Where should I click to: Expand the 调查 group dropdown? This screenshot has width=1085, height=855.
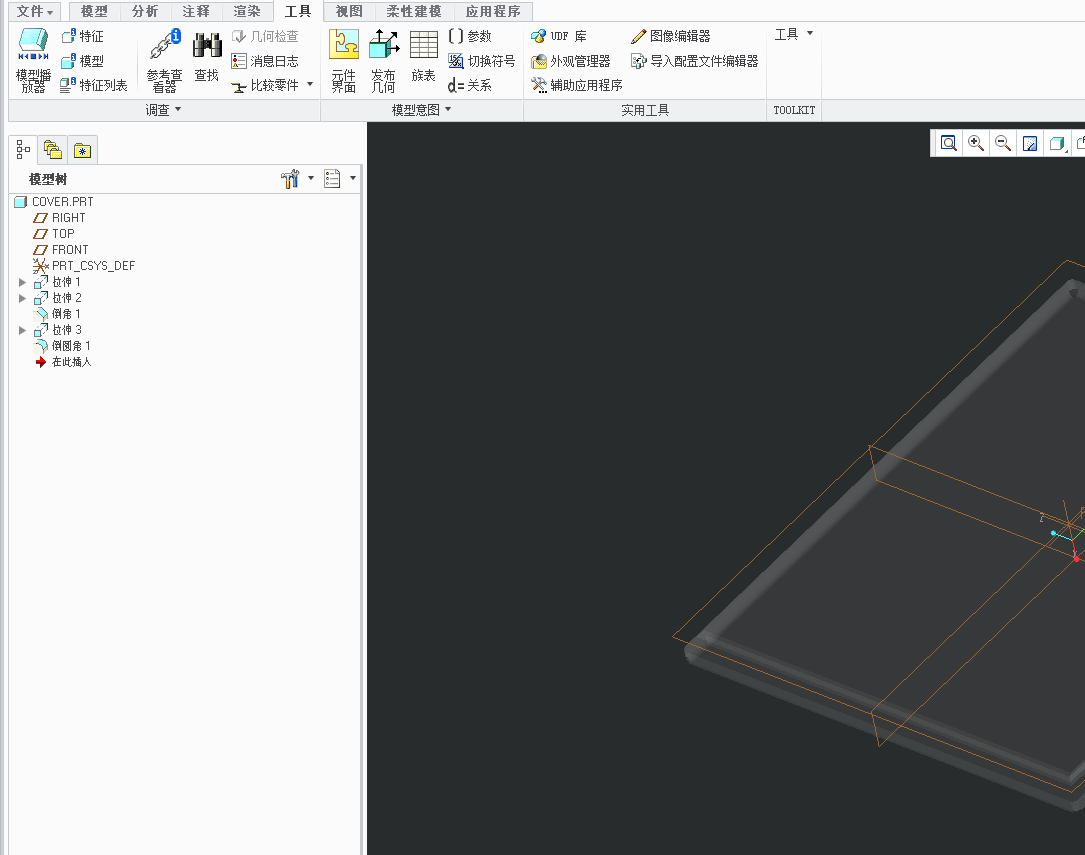pyautogui.click(x=178, y=109)
